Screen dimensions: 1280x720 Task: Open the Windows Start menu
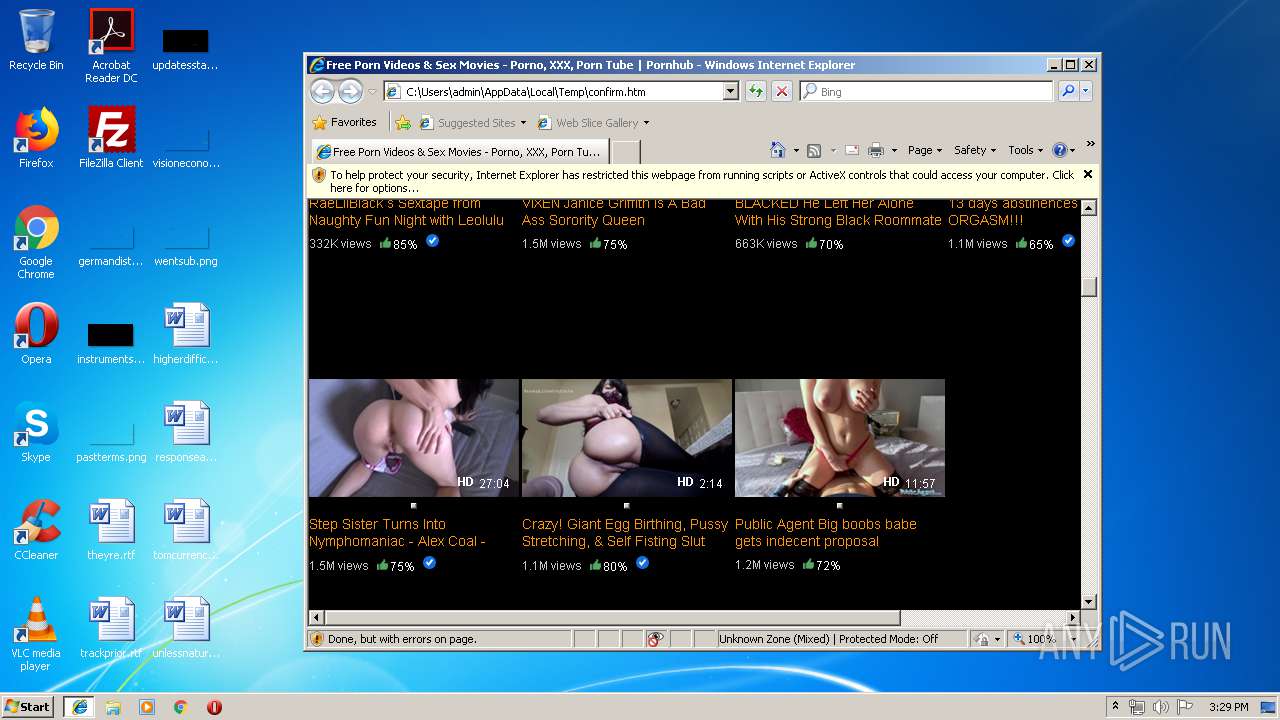click(x=28, y=707)
